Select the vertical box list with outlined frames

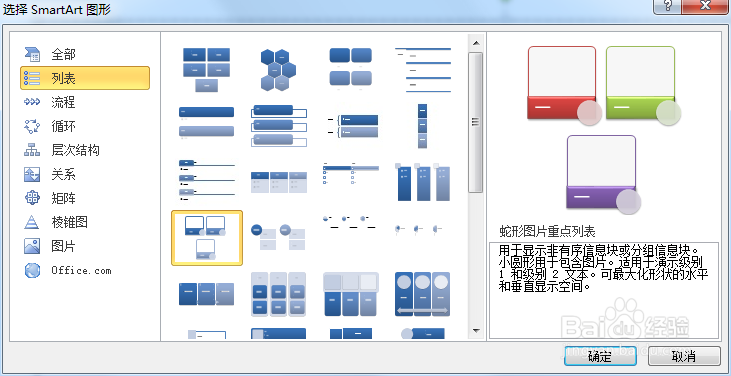pyautogui.click(x=279, y=125)
